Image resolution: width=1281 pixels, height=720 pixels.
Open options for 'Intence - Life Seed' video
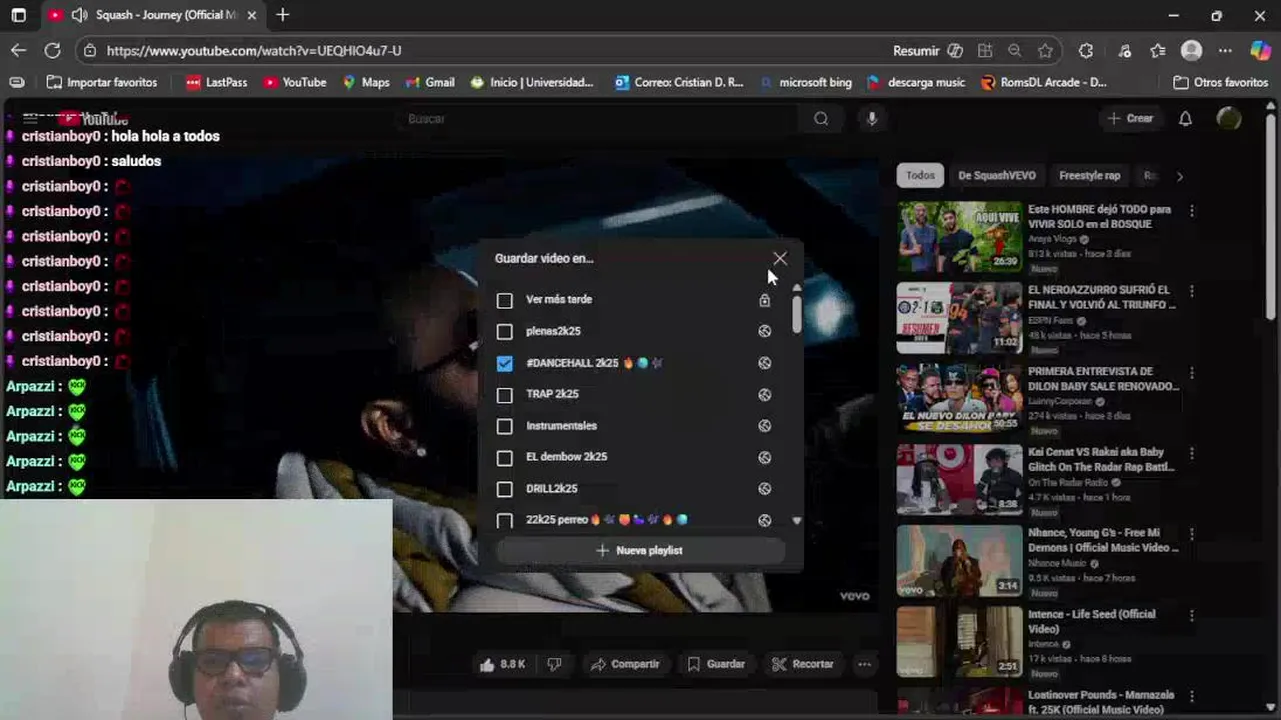tap(1192, 616)
